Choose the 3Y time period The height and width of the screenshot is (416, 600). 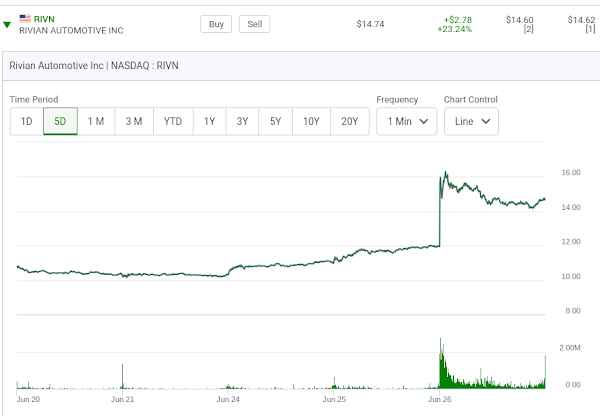(242, 121)
